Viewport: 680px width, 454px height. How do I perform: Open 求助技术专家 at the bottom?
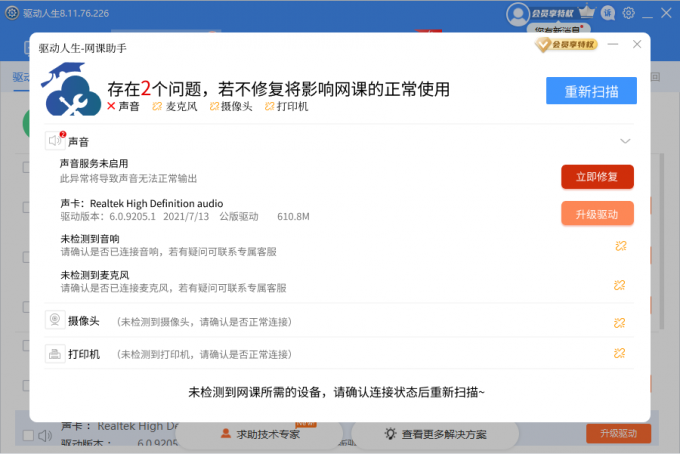pyautogui.click(x=260, y=434)
